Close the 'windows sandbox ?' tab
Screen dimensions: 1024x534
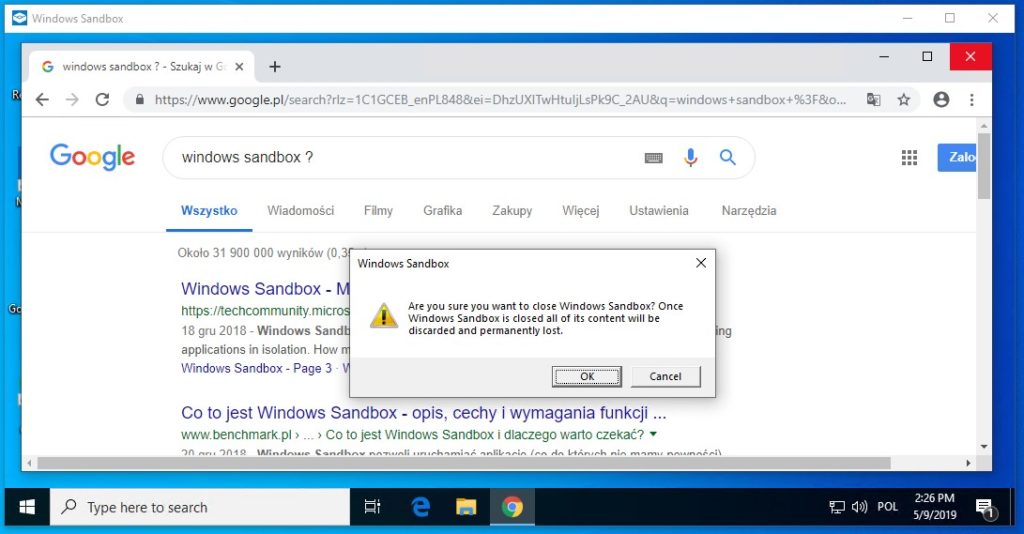tap(239, 67)
